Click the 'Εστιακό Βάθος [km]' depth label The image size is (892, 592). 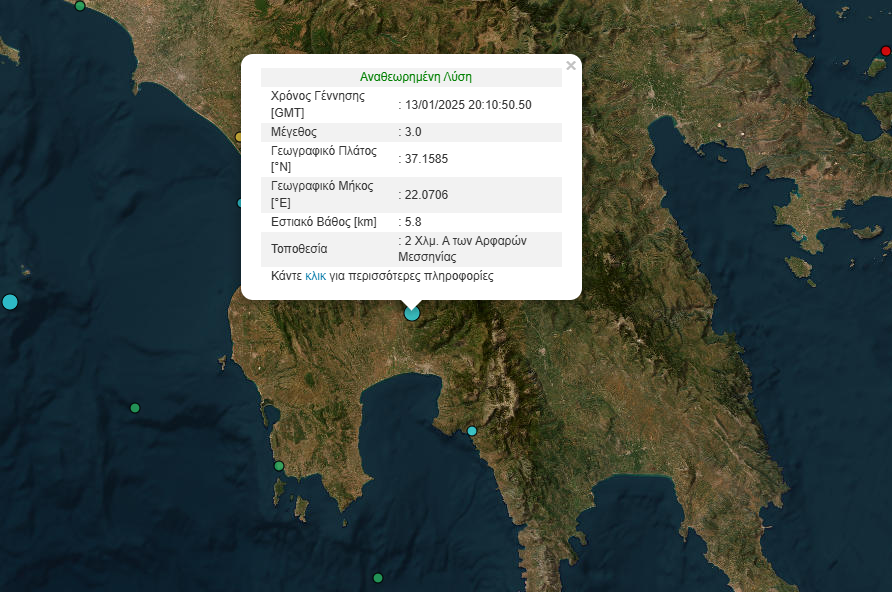pos(323,221)
